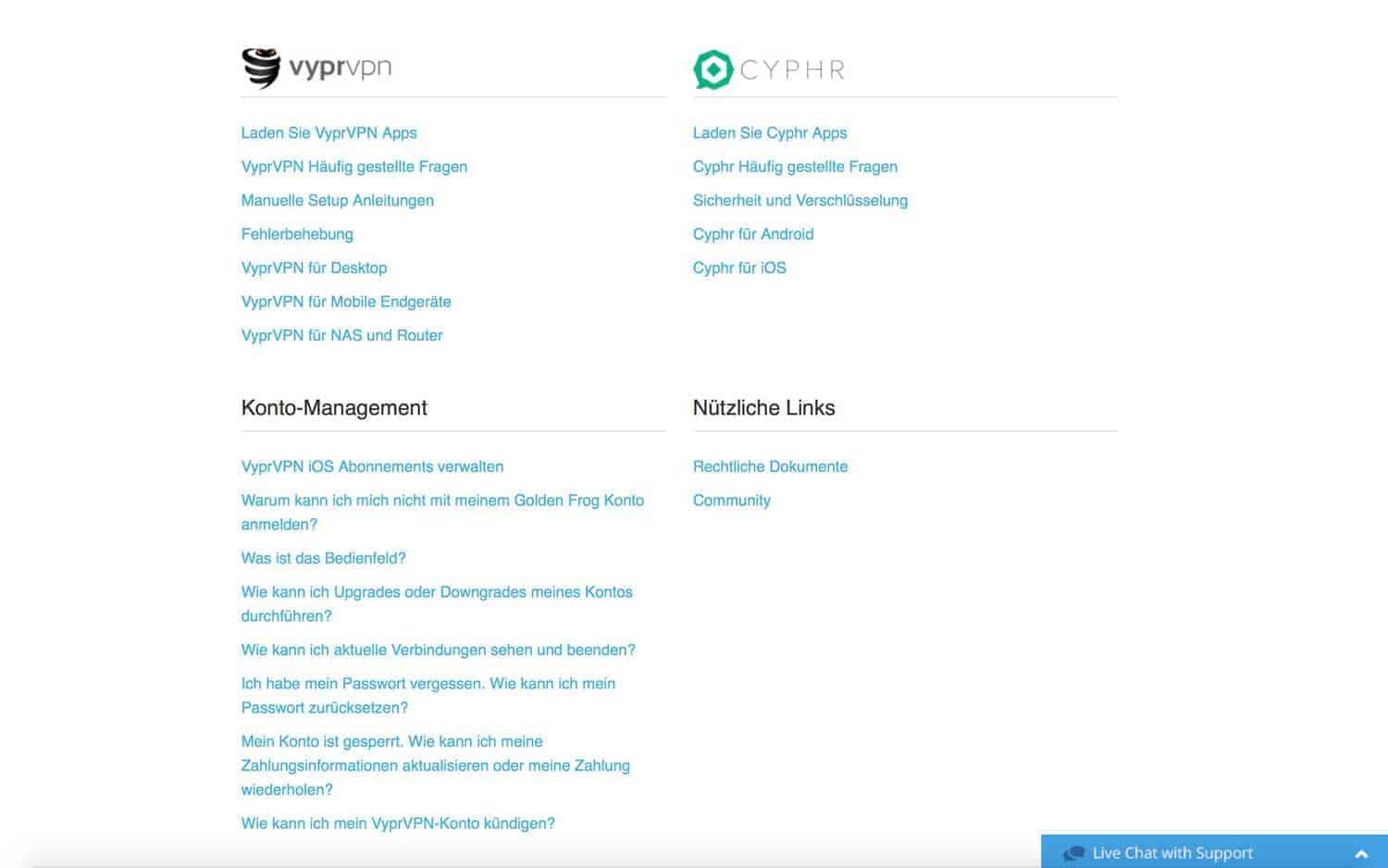Viewport: 1388px width, 868px height.
Task: Click the Konto-Management heading
Action: (334, 408)
